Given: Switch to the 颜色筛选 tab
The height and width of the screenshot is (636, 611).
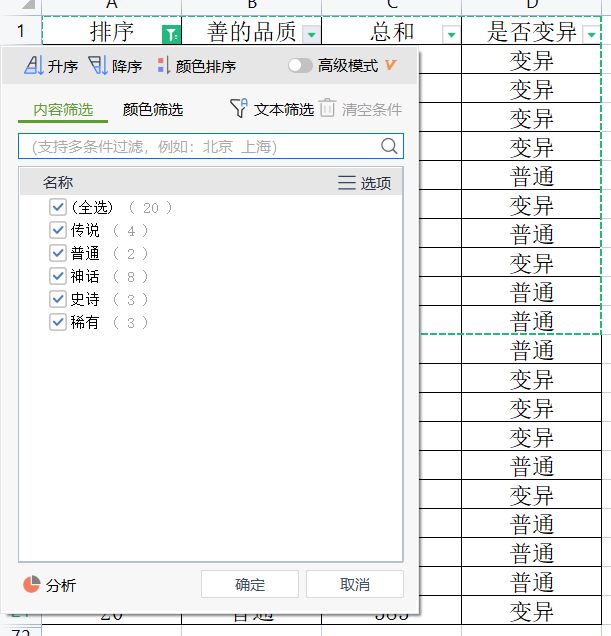Looking at the screenshot, I should (153, 110).
